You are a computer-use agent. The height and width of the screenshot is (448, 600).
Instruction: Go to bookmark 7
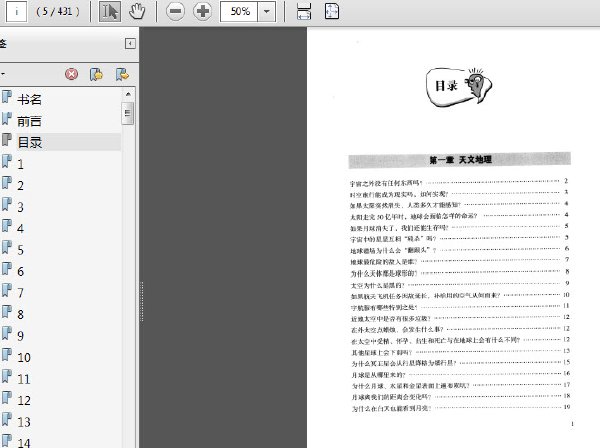click(x=20, y=293)
